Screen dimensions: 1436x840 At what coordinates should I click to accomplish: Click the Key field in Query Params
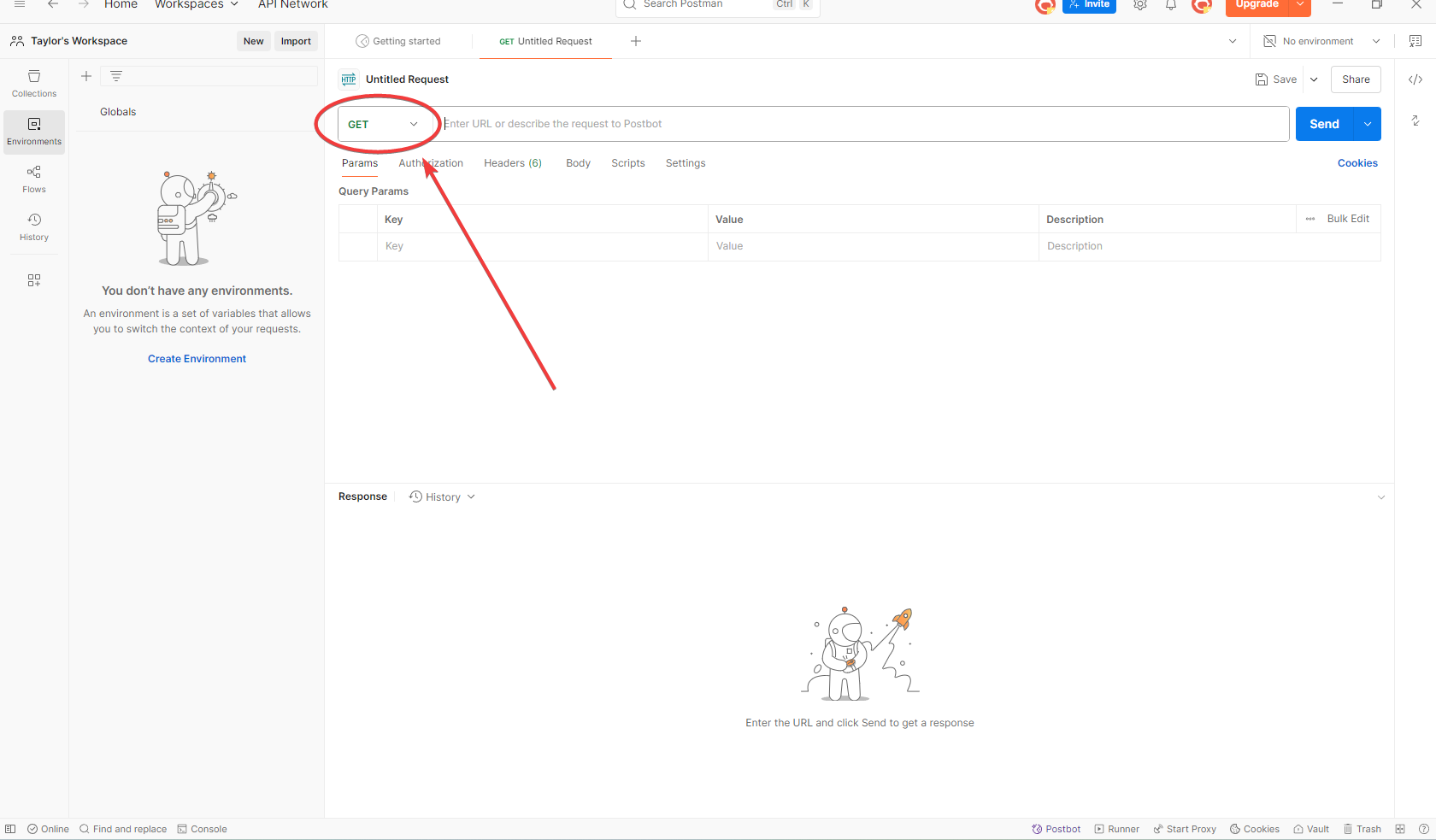pyautogui.click(x=543, y=246)
